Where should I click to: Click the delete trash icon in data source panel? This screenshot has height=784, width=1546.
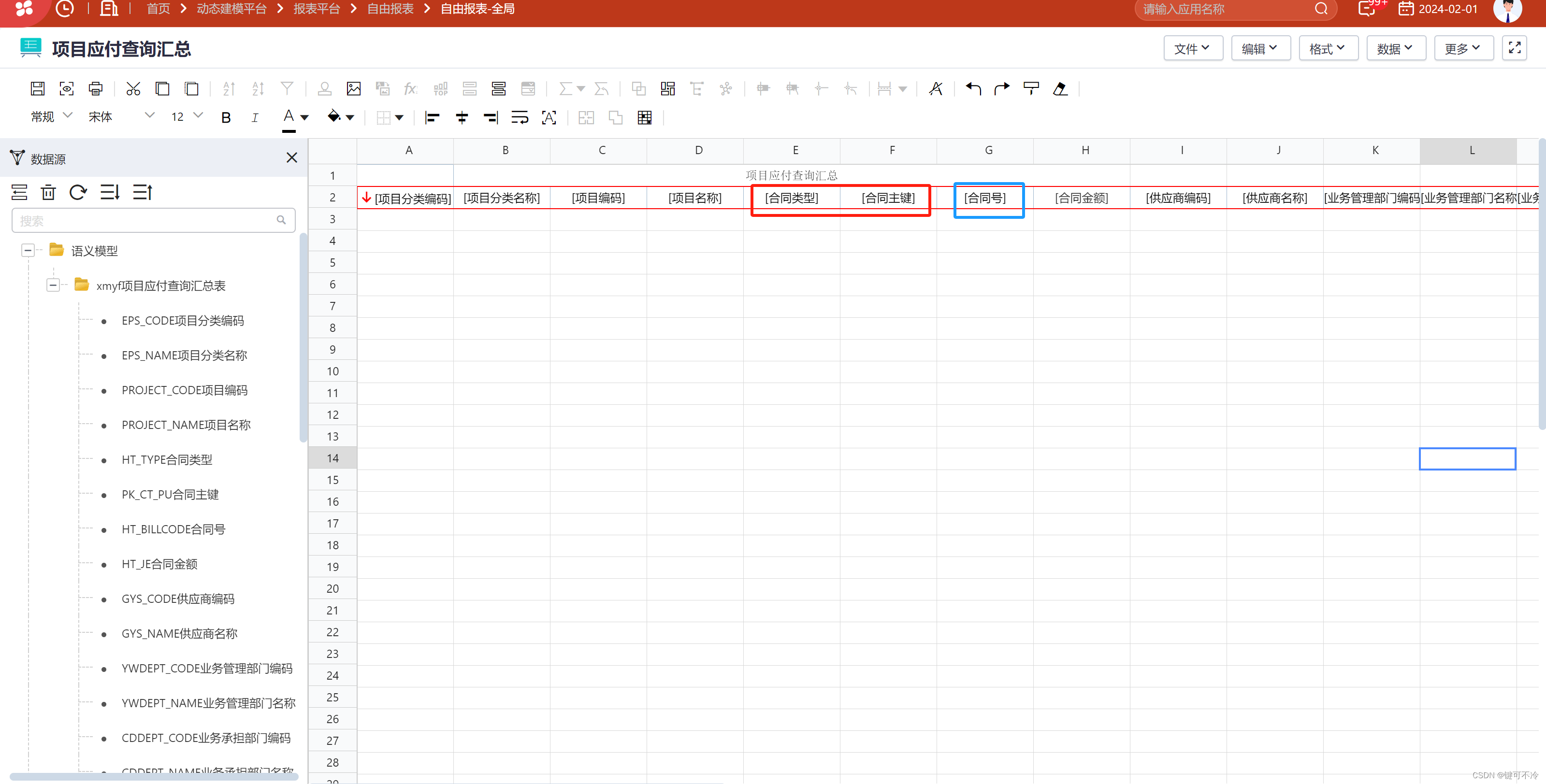click(x=48, y=193)
